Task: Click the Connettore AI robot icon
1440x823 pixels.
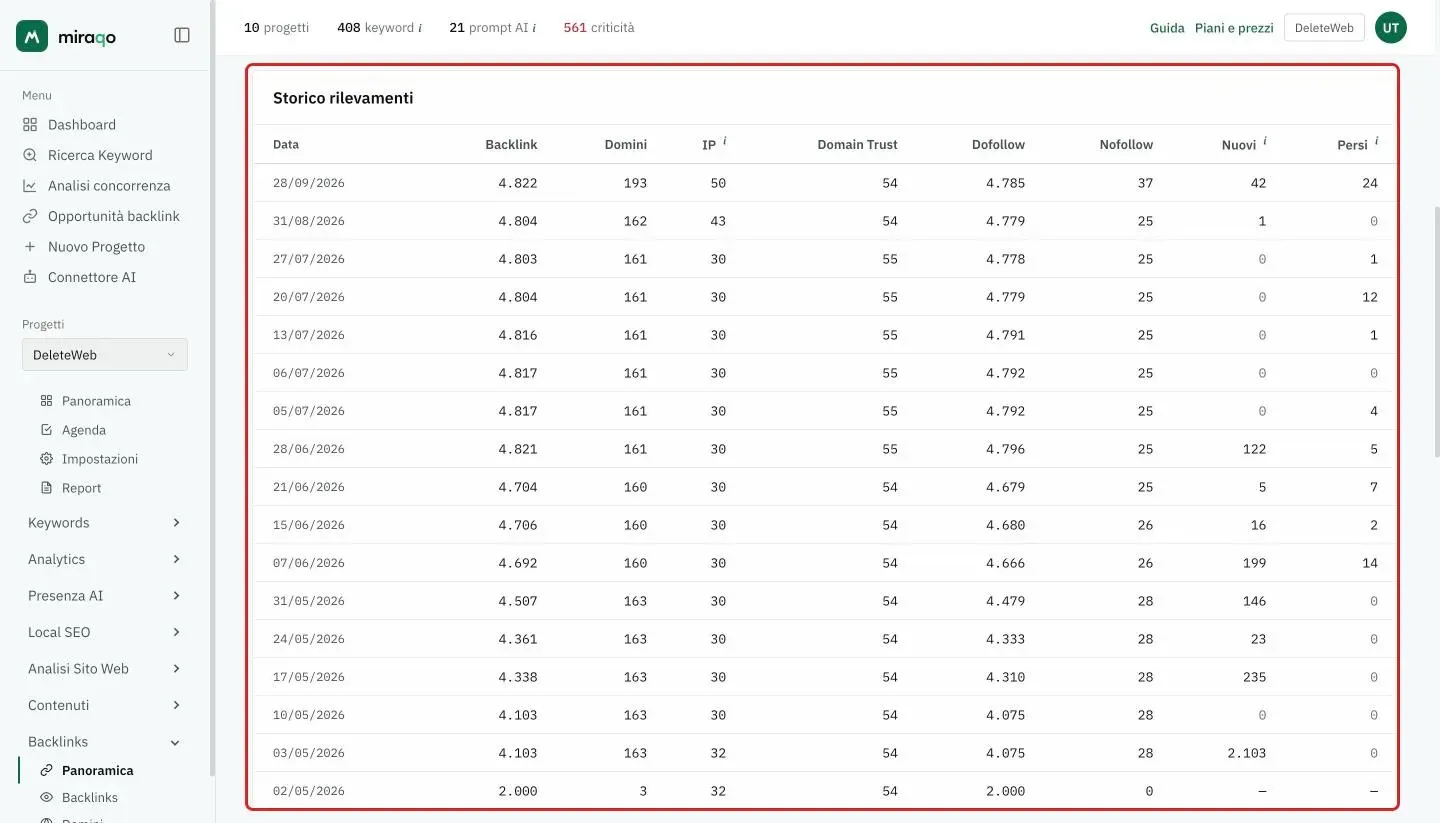Action: click(30, 277)
